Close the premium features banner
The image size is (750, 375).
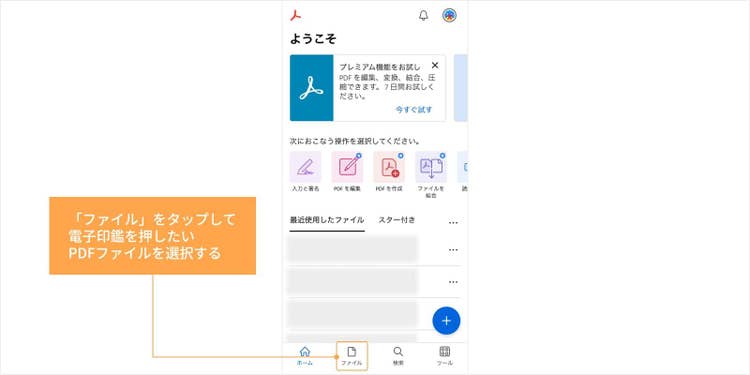435,66
